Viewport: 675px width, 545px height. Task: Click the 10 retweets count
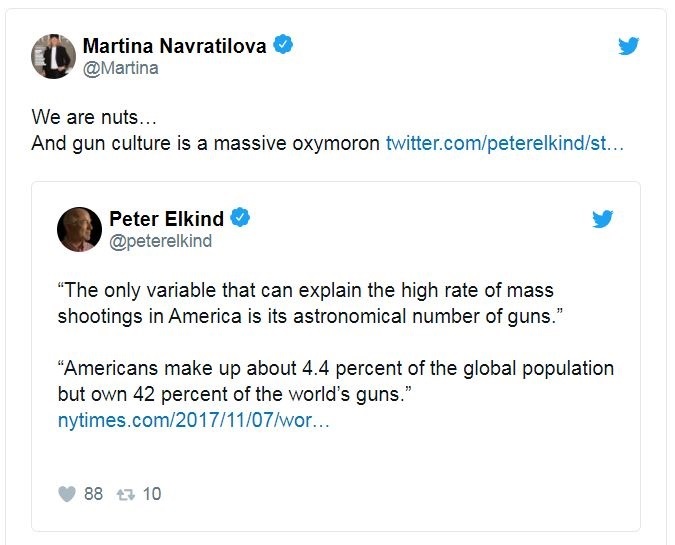pos(152,494)
